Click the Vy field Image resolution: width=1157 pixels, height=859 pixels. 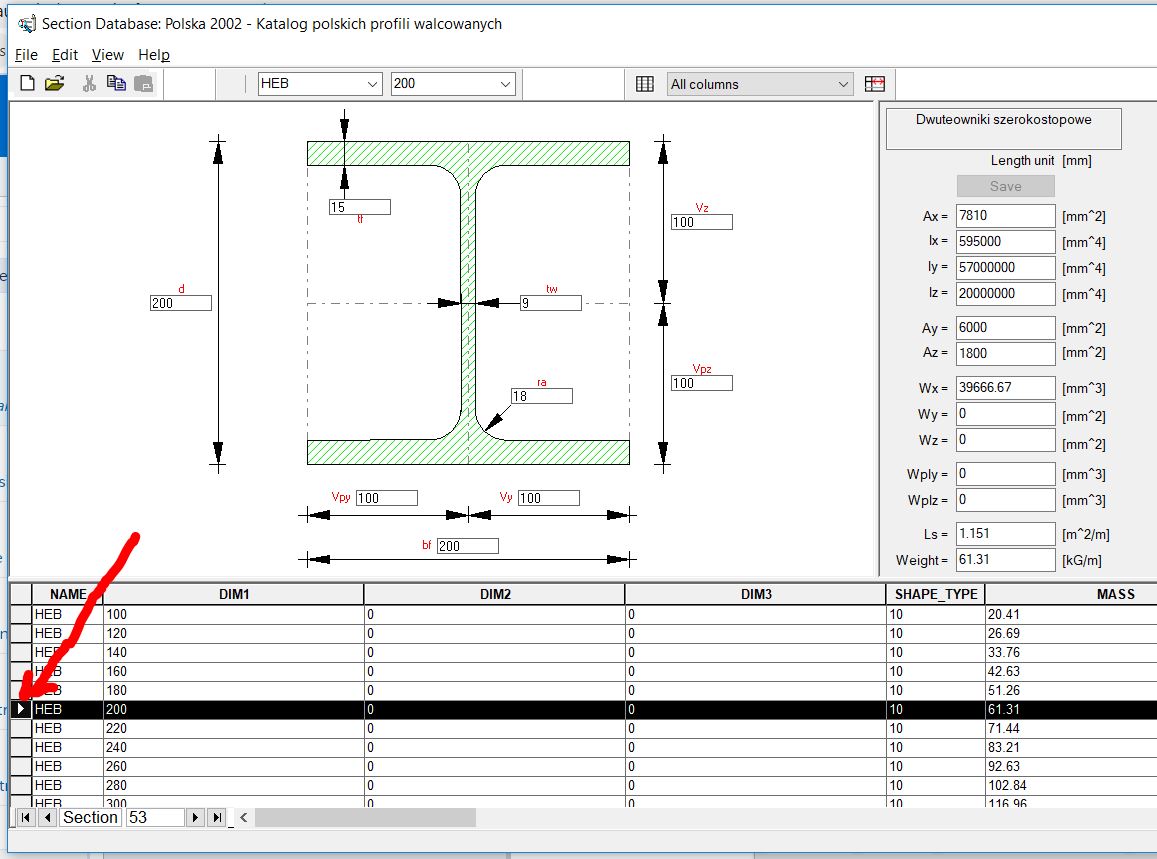click(x=548, y=498)
